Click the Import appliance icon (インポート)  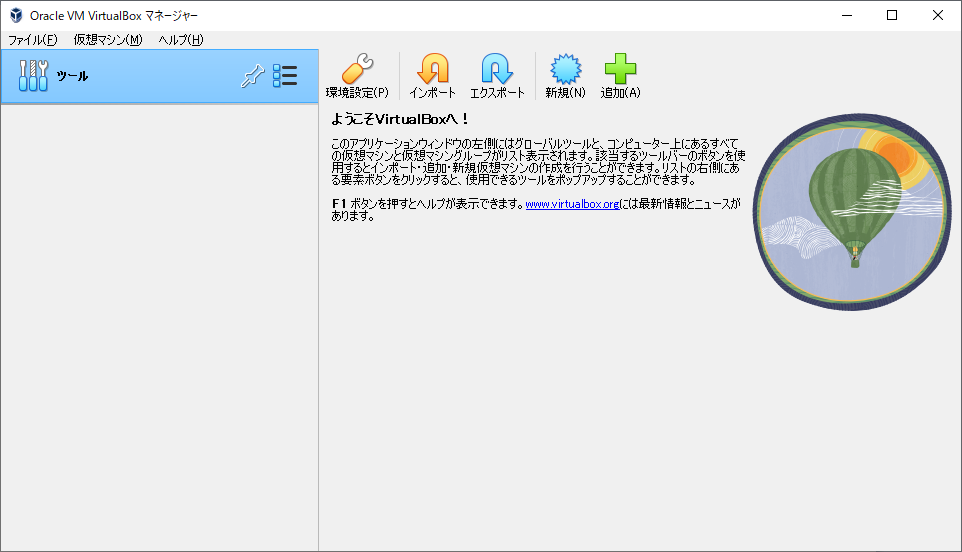[x=432, y=76]
